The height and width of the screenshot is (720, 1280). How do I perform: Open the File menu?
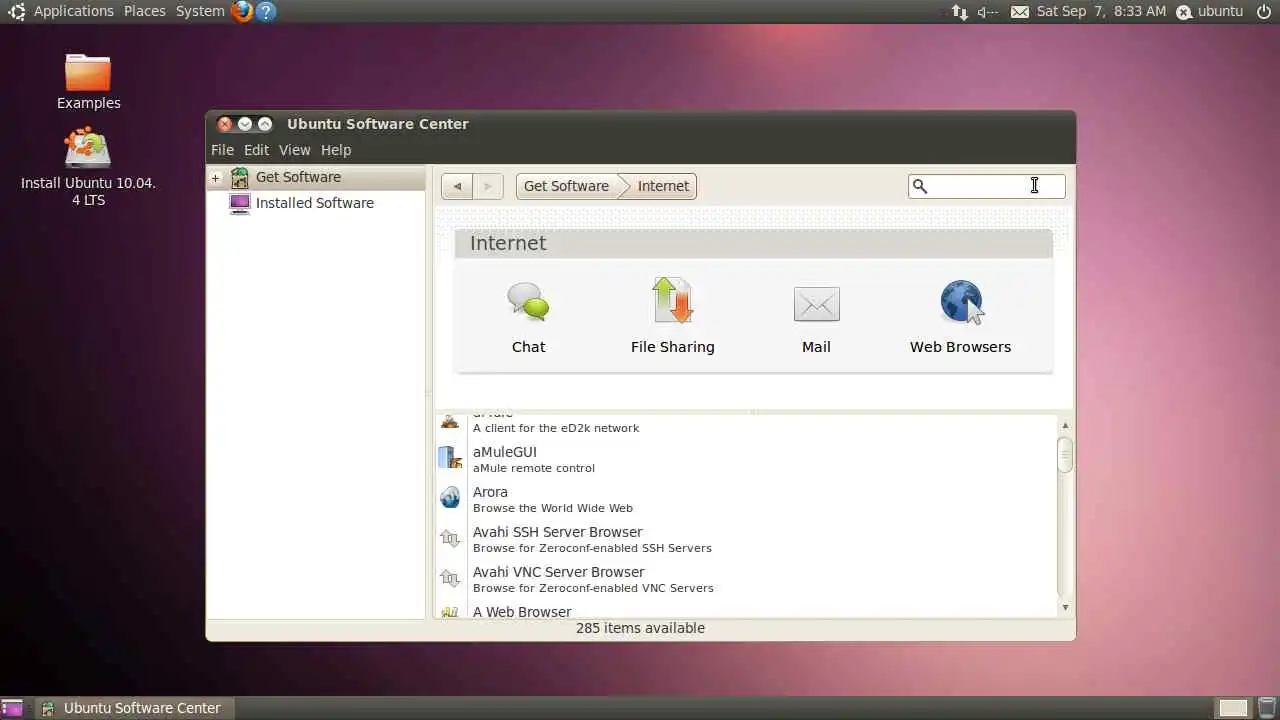tap(222, 150)
